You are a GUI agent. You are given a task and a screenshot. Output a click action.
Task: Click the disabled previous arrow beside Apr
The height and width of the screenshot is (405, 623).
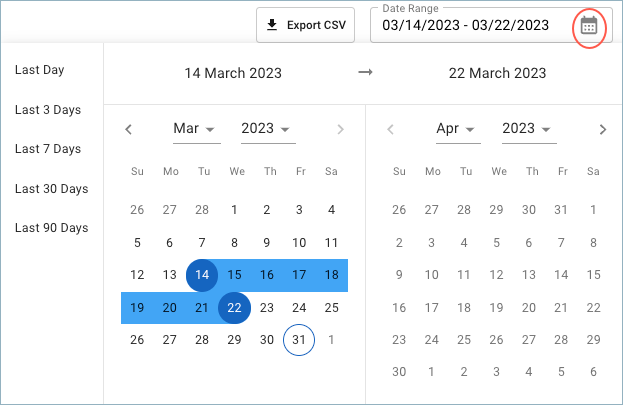click(391, 130)
